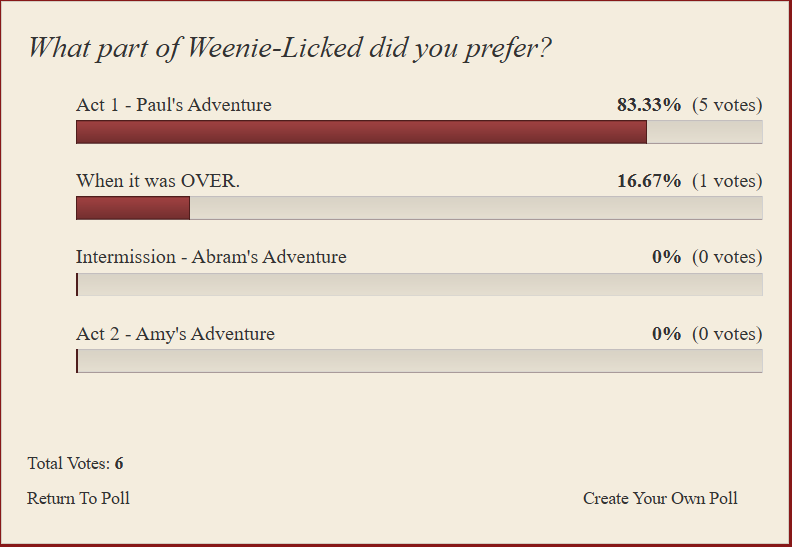Select the Act 2 - Amy's Adventure label
This screenshot has width=792, height=547.
(x=175, y=334)
